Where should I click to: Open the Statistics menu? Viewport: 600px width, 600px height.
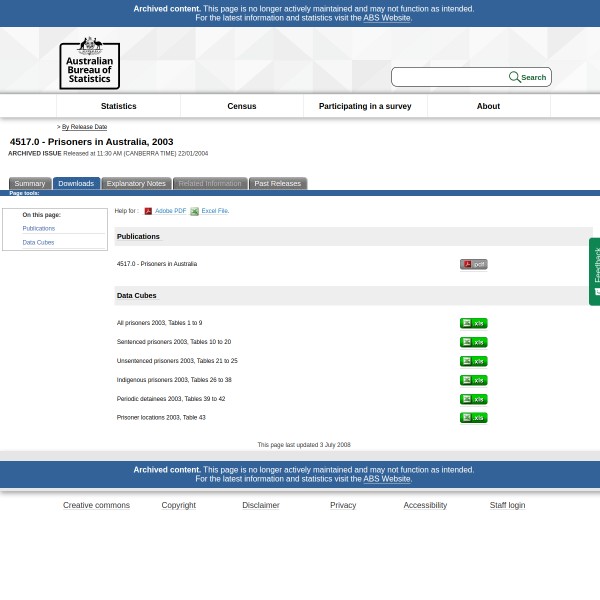click(118, 106)
